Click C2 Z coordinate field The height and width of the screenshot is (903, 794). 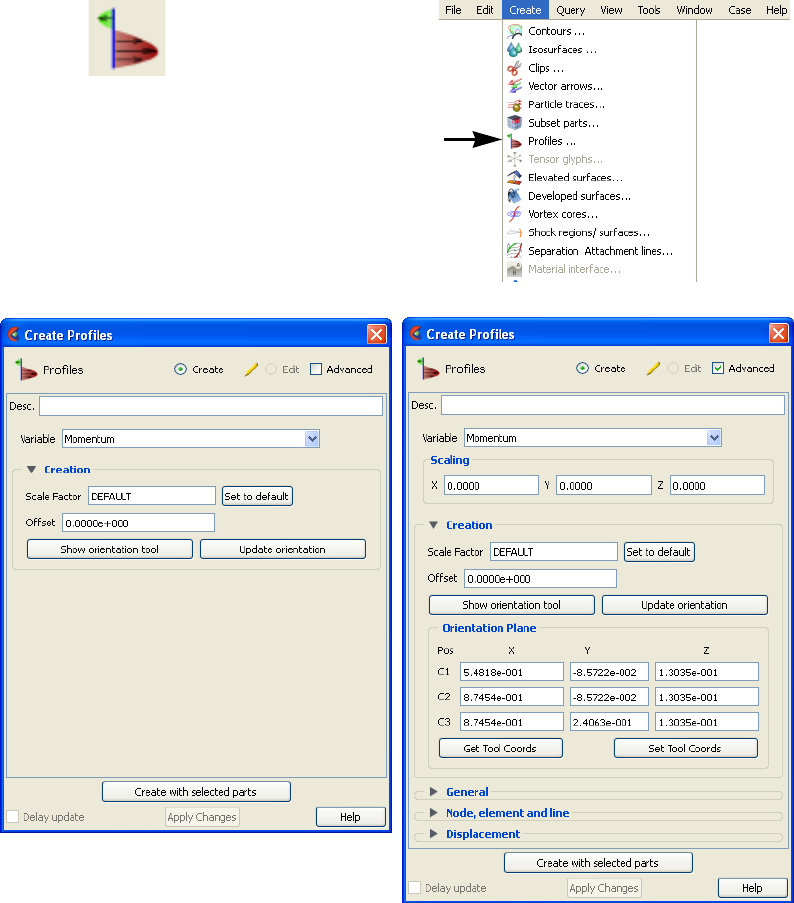[x=706, y=697]
